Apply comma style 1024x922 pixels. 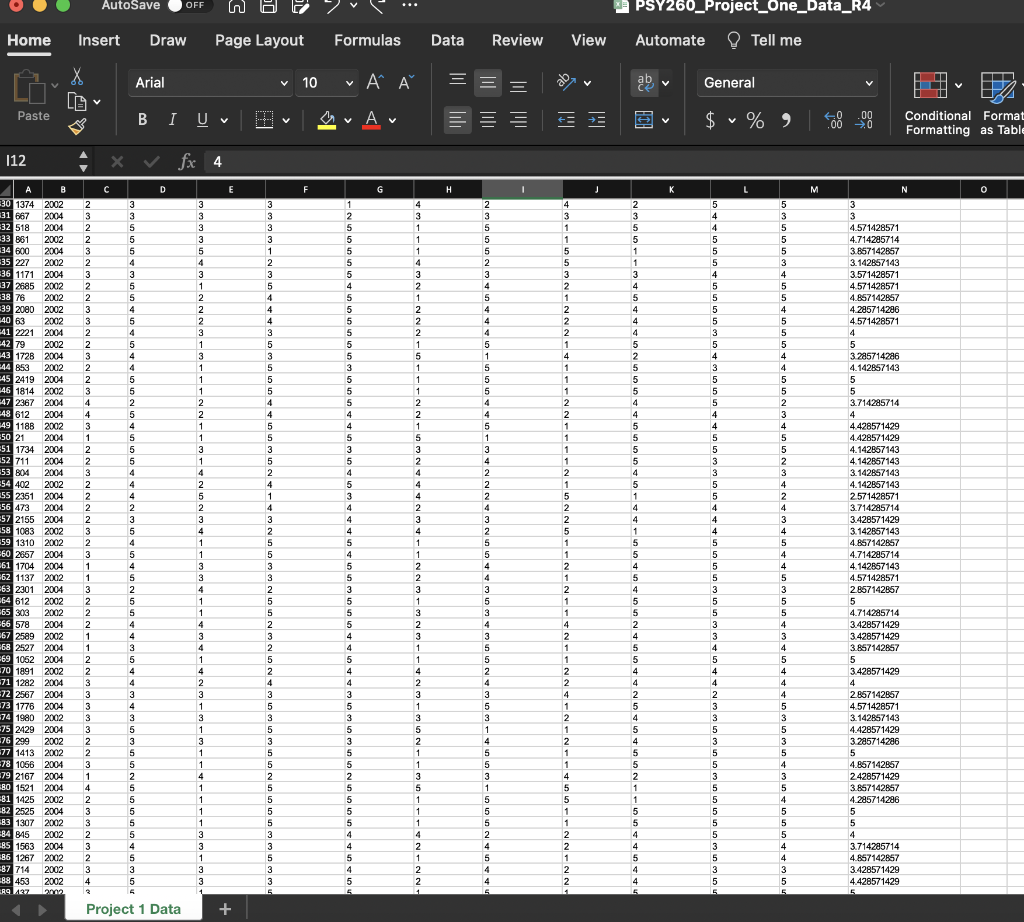point(786,120)
